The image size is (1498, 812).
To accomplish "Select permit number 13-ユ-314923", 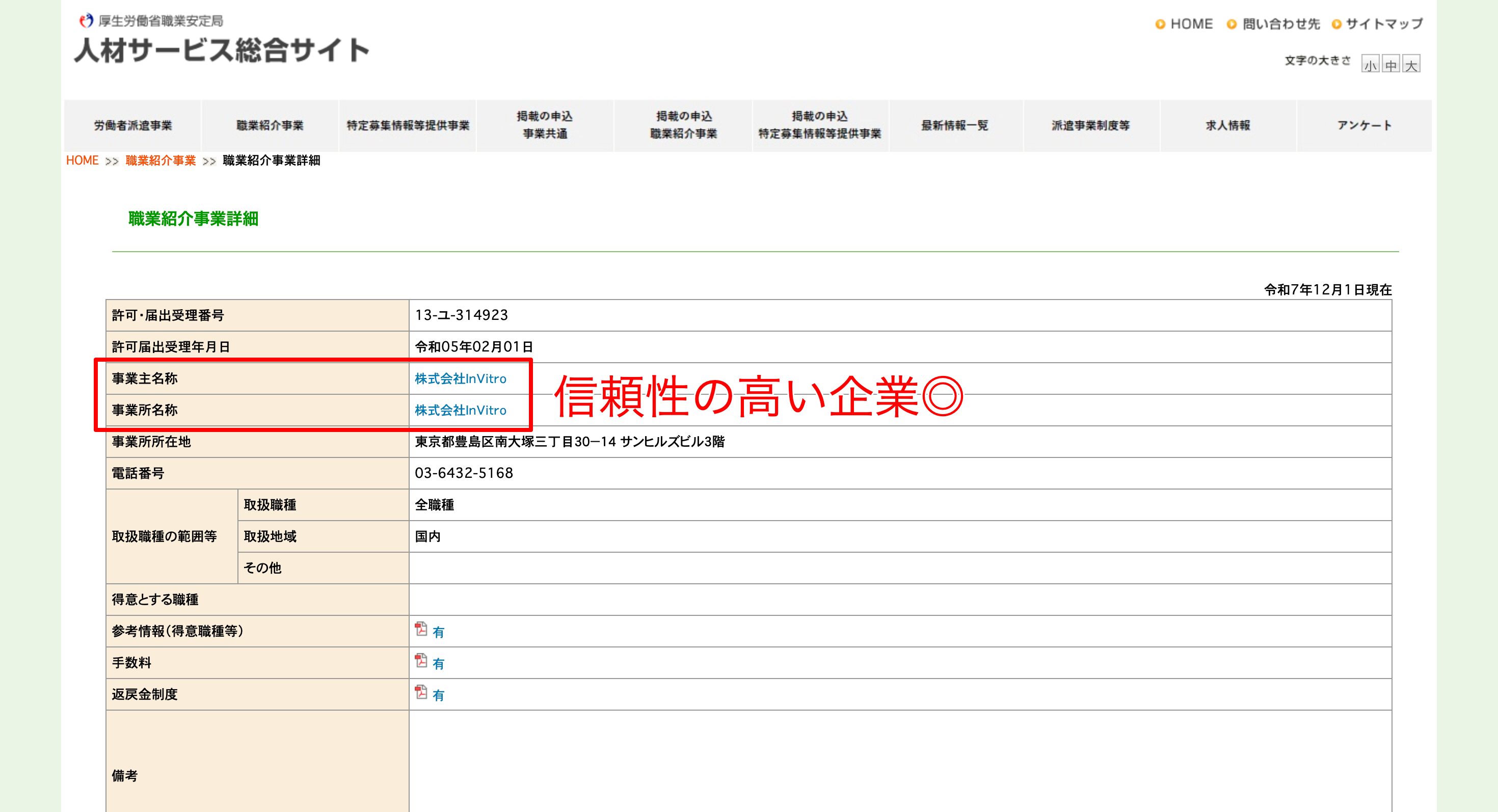I will coord(461,315).
